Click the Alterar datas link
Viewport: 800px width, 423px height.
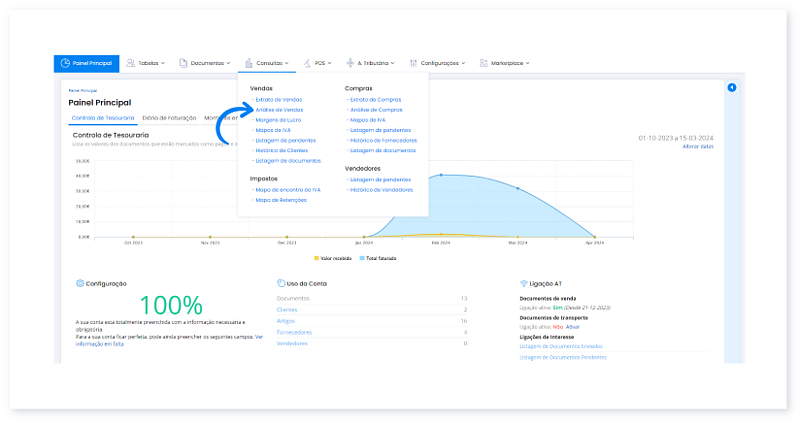point(697,147)
